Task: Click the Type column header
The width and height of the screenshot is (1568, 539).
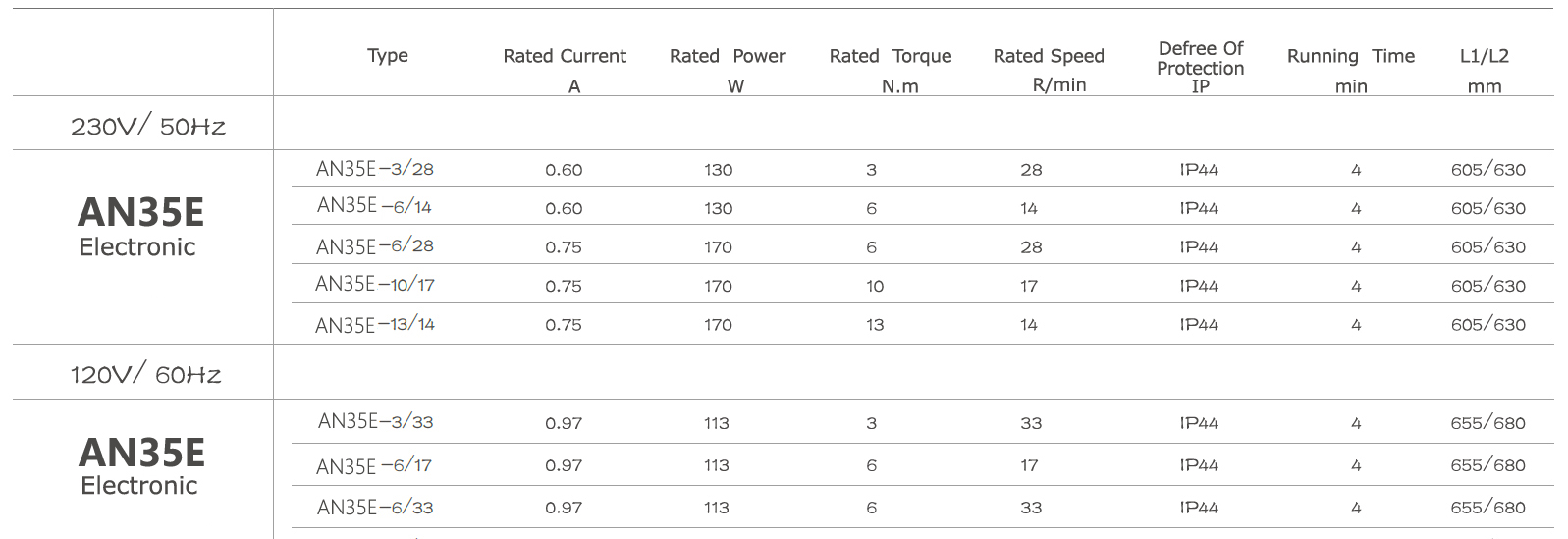Action: click(x=388, y=56)
